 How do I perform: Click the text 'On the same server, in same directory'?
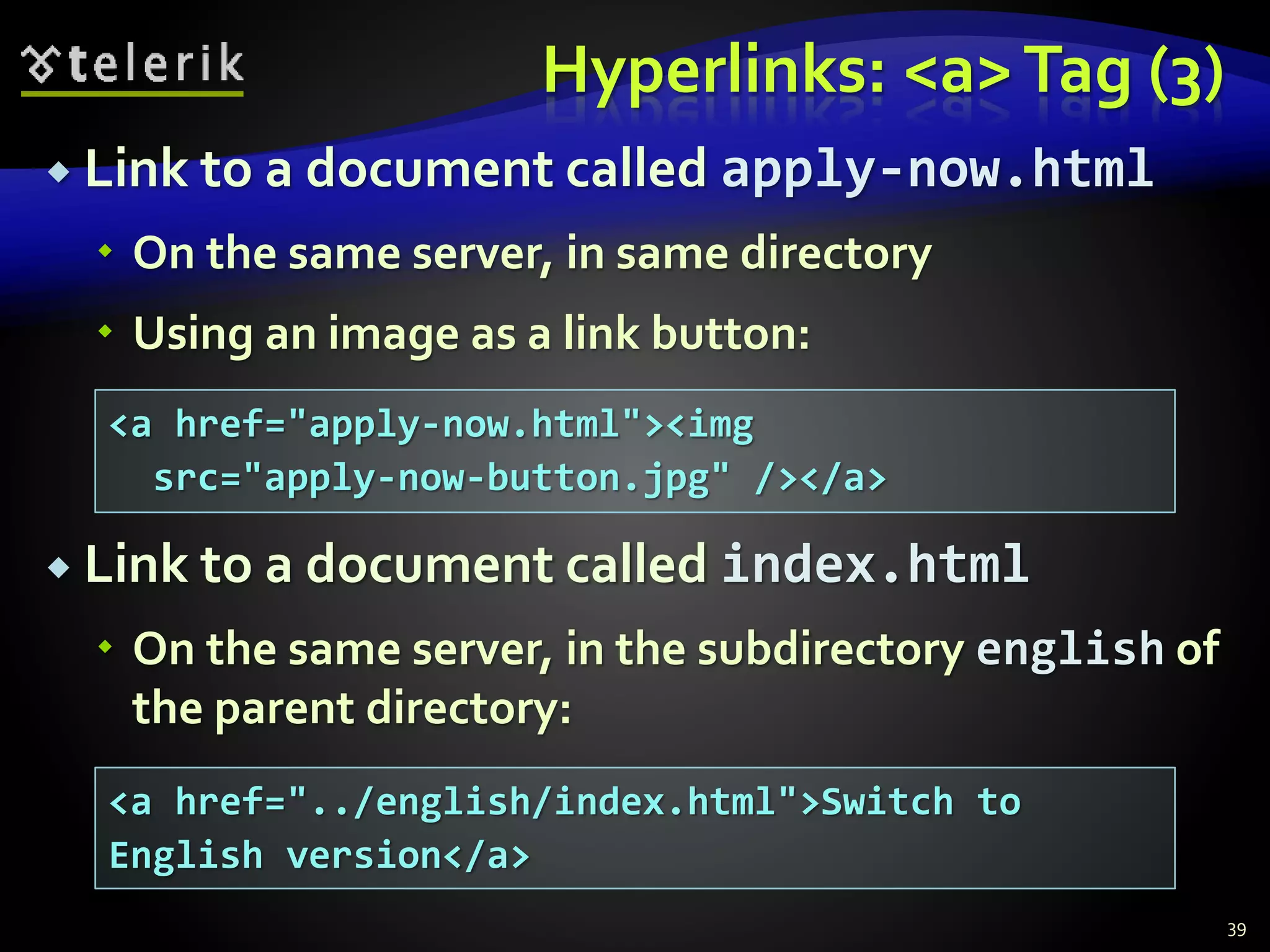(532, 254)
